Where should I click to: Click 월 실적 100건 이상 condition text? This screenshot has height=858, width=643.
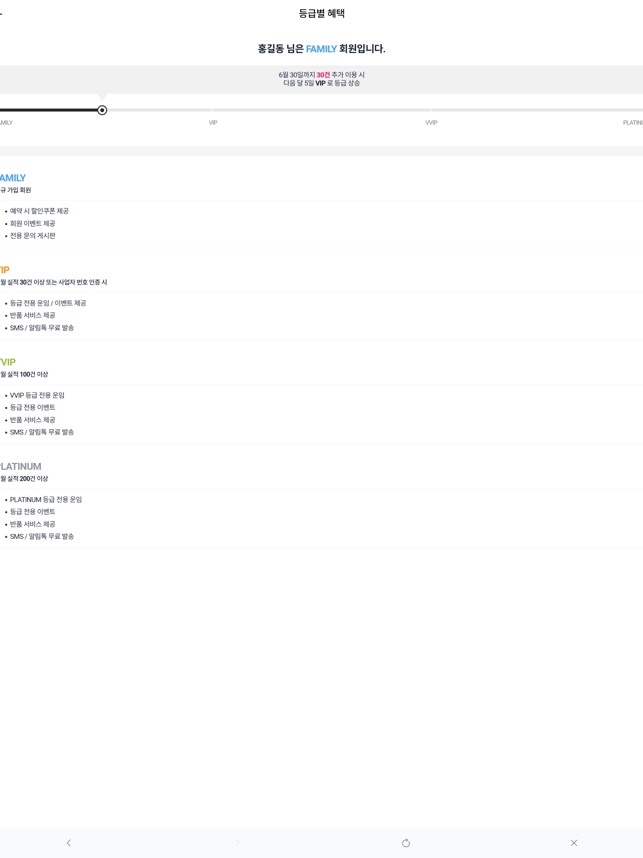[x=24, y=374]
